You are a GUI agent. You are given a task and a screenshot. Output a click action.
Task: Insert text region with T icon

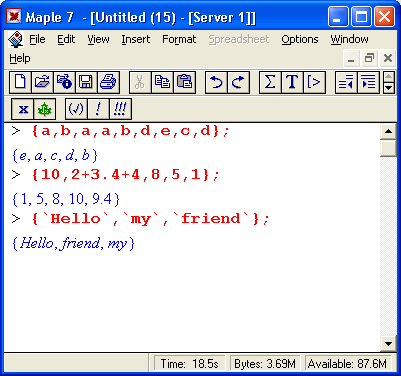292,82
